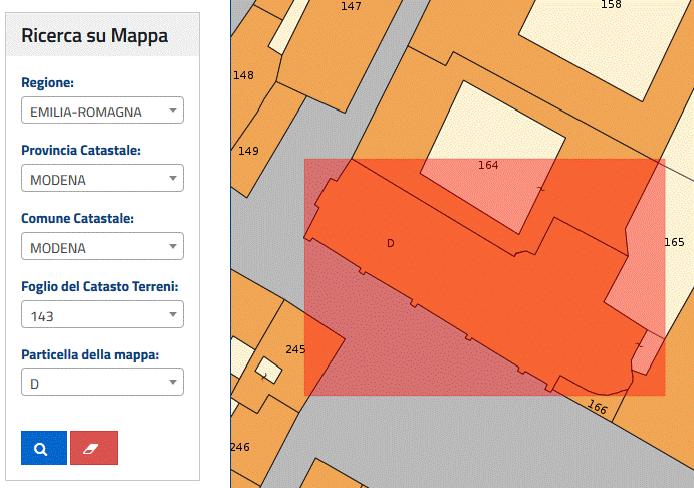Click parcel number 148 on the map

coord(243,75)
